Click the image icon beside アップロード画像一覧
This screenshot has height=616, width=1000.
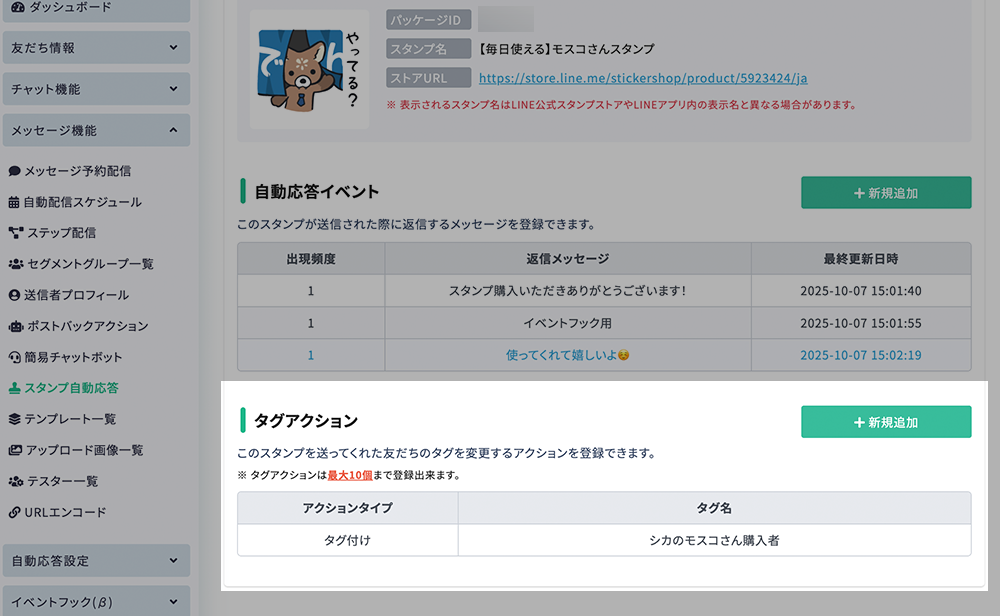pyautogui.click(x=15, y=450)
